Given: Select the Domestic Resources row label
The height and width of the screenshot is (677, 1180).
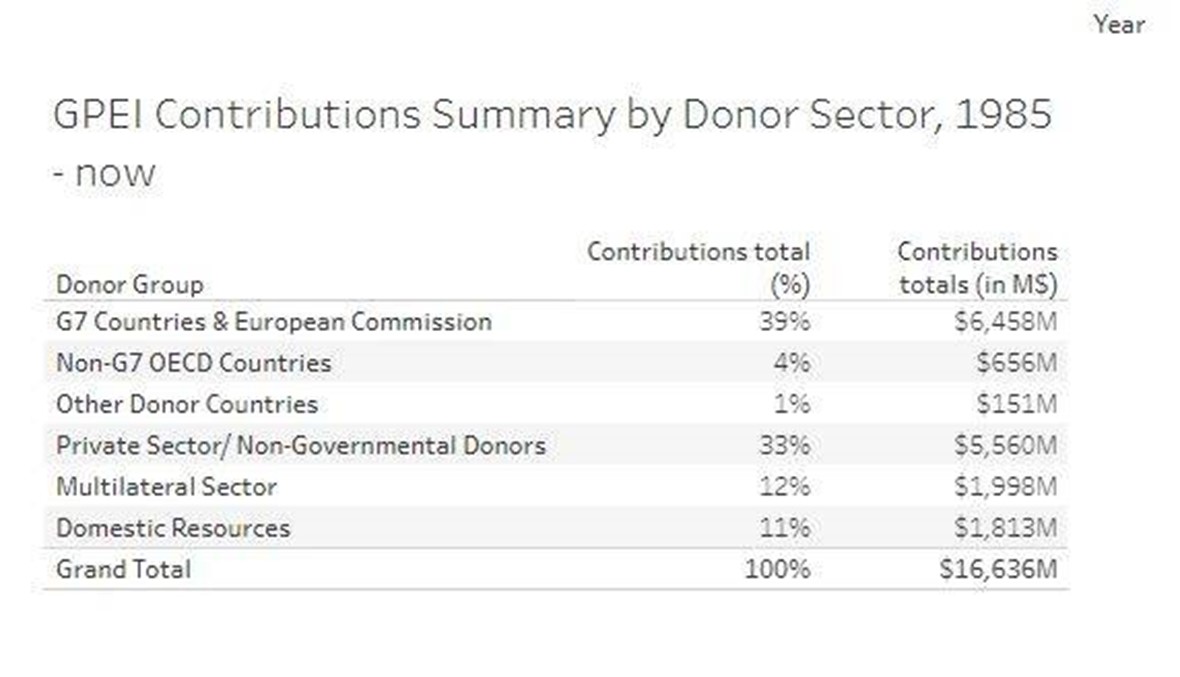Looking at the screenshot, I should tap(173, 528).
